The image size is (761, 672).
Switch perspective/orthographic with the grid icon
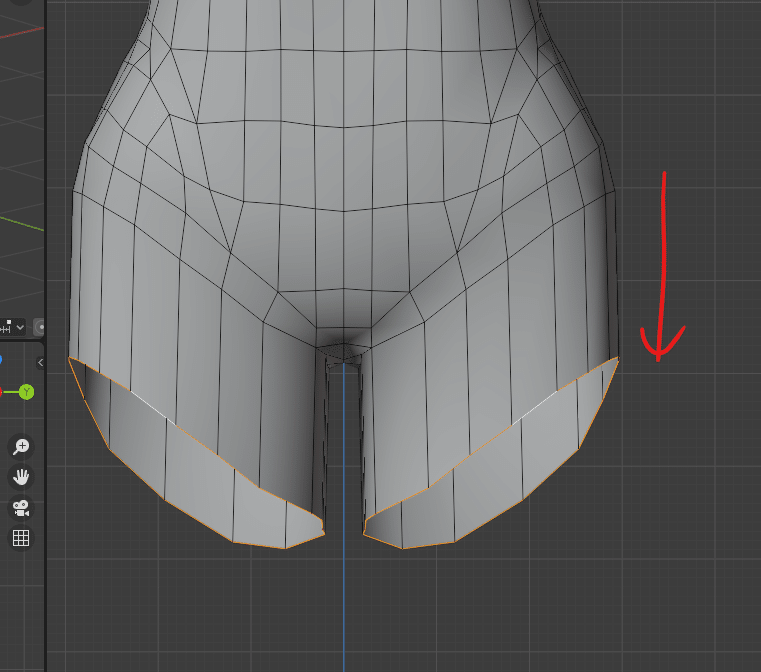(x=21, y=538)
